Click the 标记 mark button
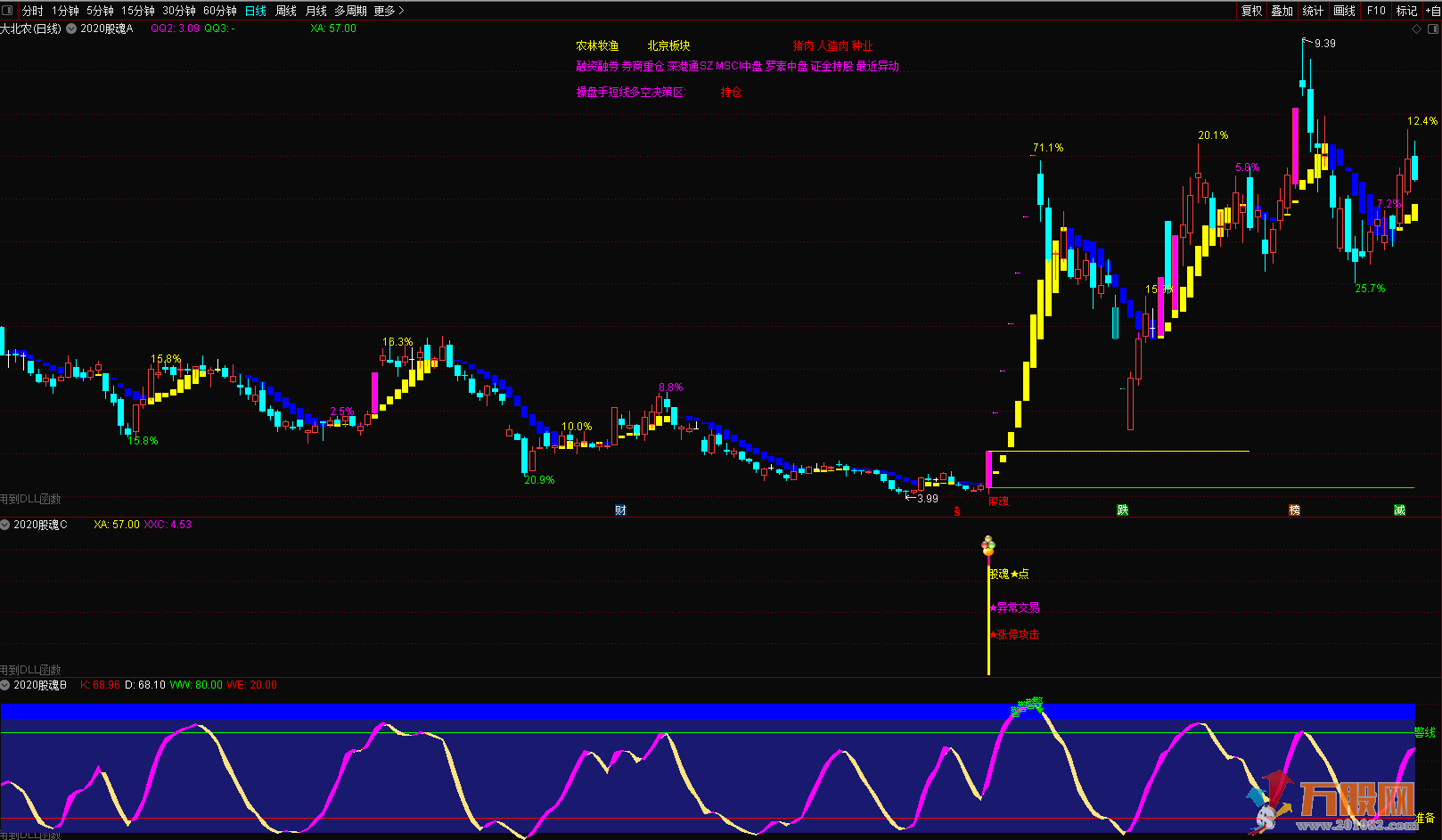 (x=1406, y=11)
